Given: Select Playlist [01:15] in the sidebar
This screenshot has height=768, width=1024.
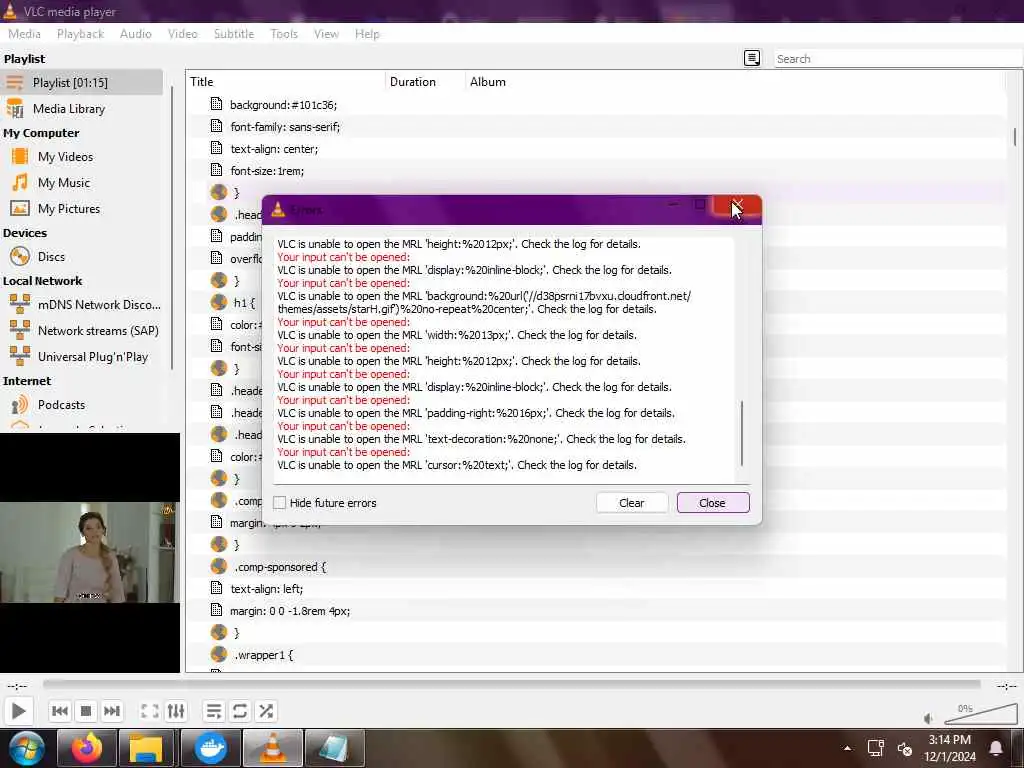Looking at the screenshot, I should [82, 82].
